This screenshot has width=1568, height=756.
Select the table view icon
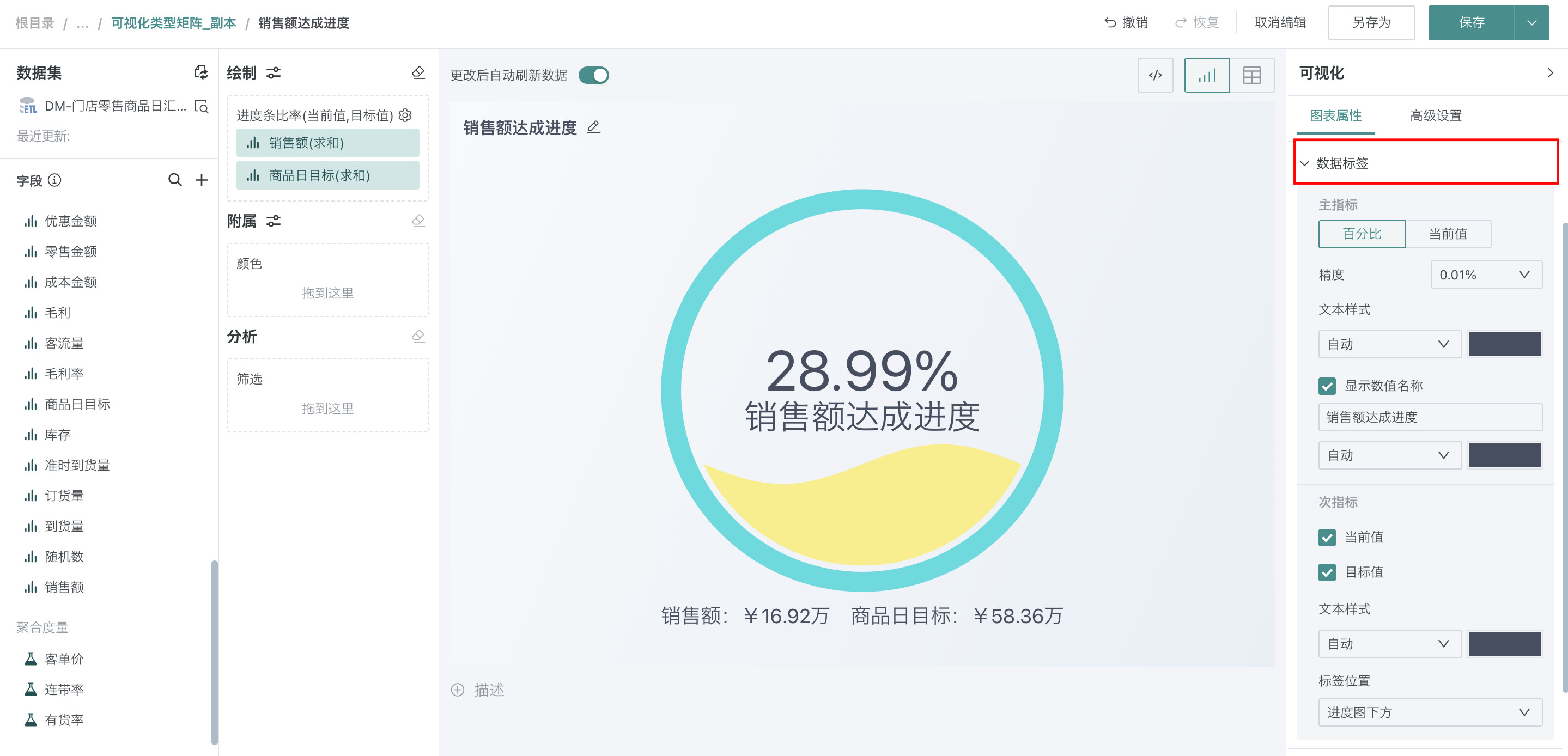pos(1251,76)
